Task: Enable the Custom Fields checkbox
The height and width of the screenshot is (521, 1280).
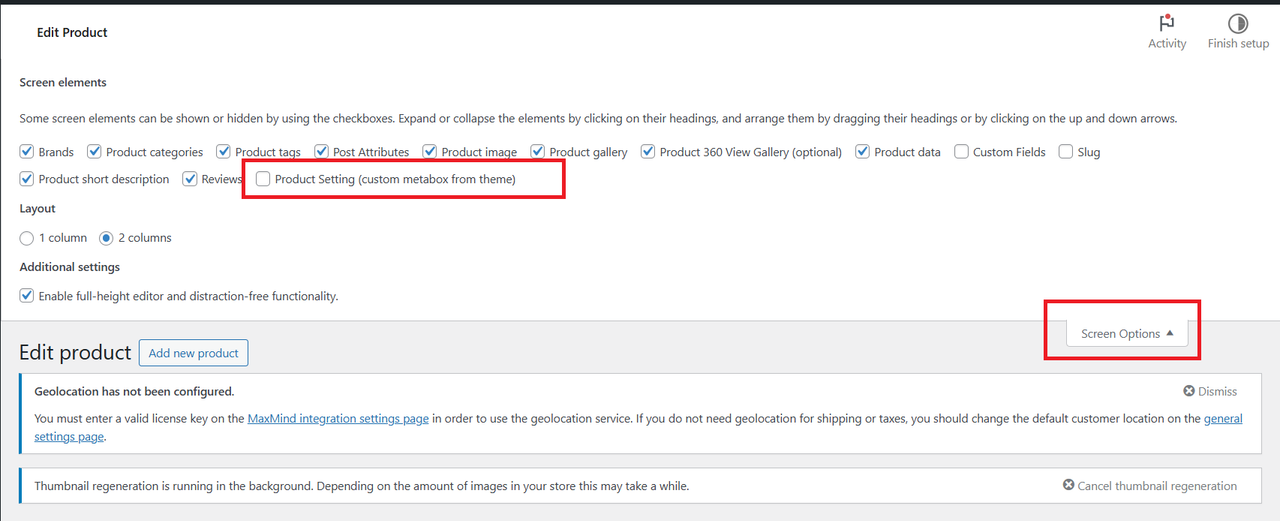Action: (x=961, y=152)
